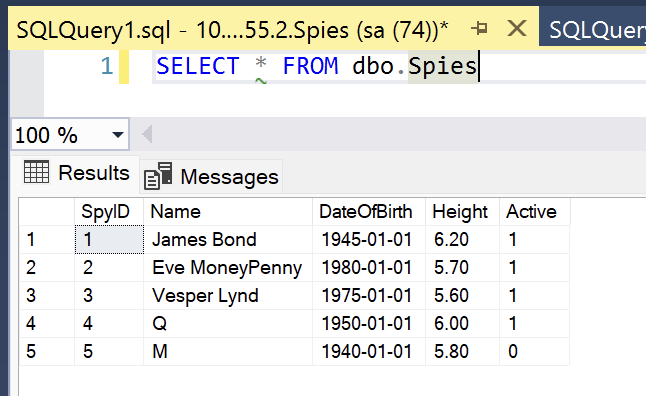Select row header for M row
Viewport: 646px width, 396px height.
point(47,352)
